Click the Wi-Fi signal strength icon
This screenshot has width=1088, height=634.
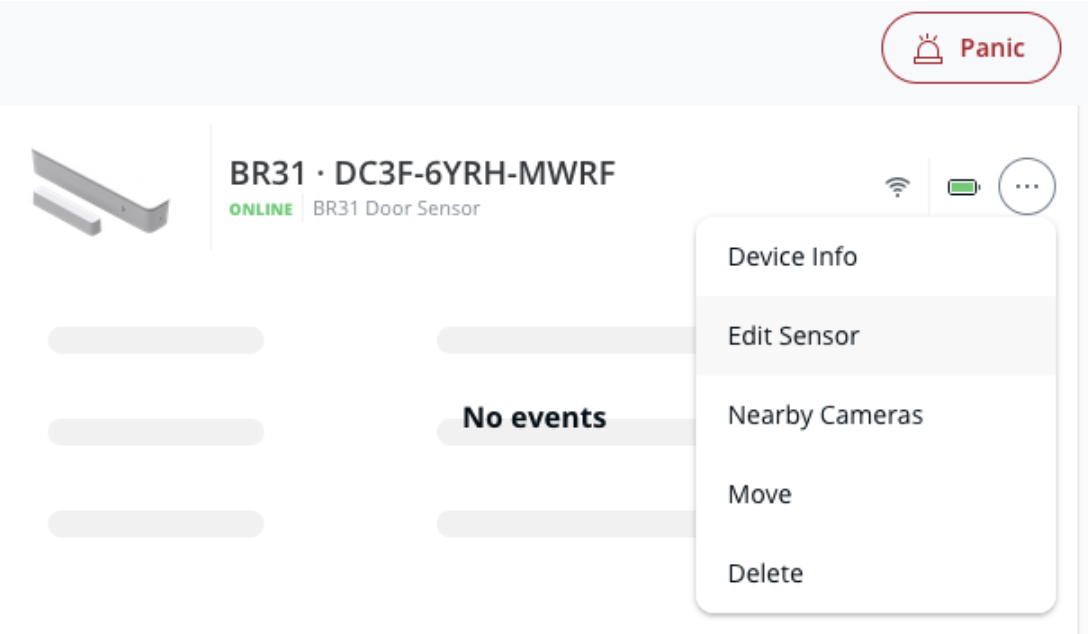point(898,187)
